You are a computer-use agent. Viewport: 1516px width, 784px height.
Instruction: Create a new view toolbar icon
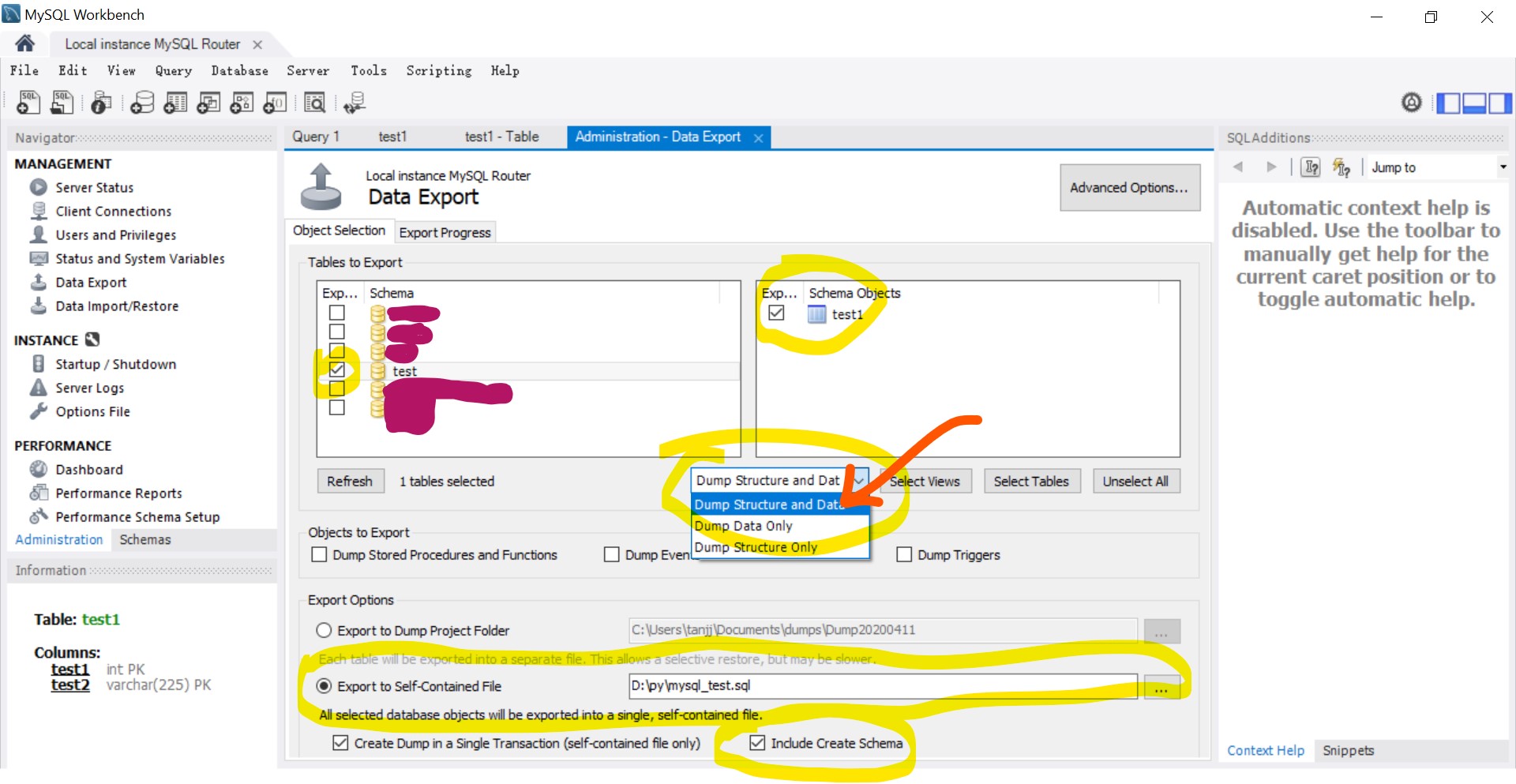coord(208,103)
